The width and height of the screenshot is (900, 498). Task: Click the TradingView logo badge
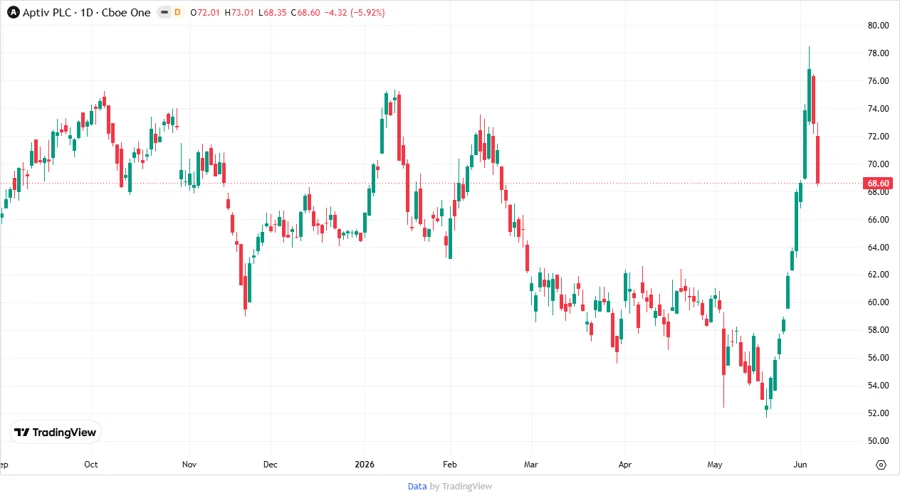(x=55, y=433)
